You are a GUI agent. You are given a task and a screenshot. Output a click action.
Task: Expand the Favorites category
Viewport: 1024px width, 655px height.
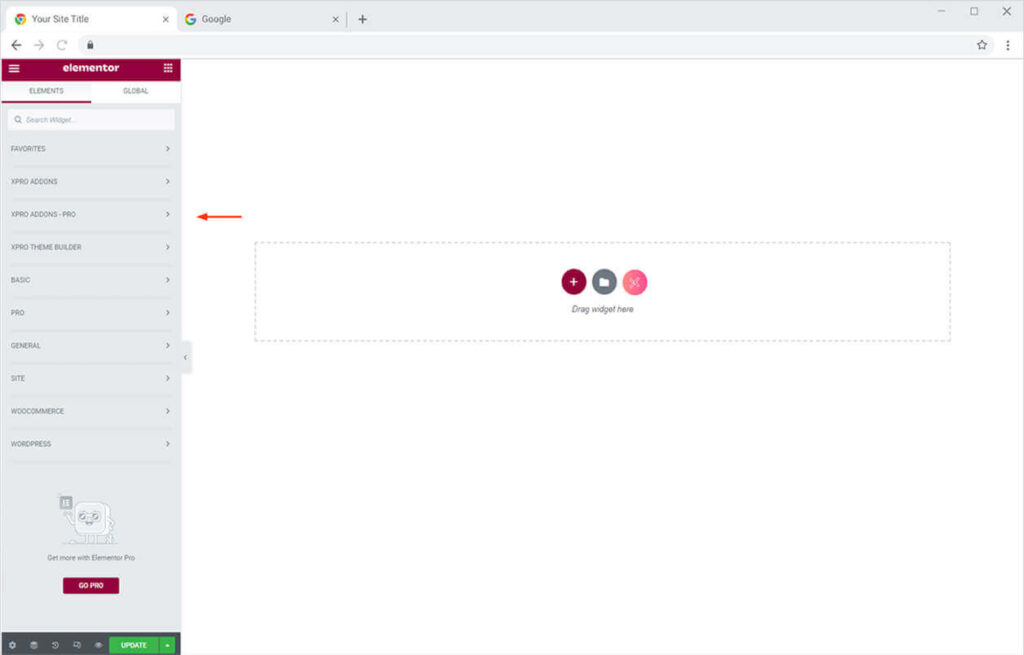point(90,149)
